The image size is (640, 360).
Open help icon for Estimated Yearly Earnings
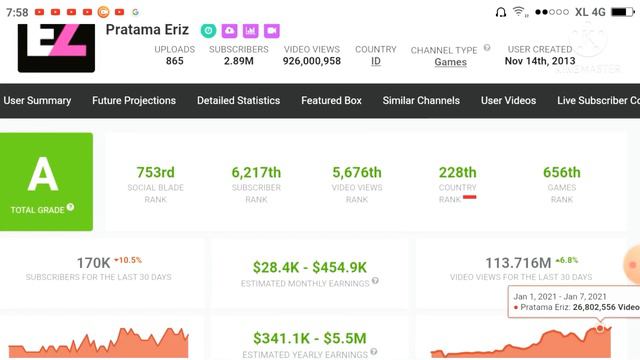tap(373, 352)
